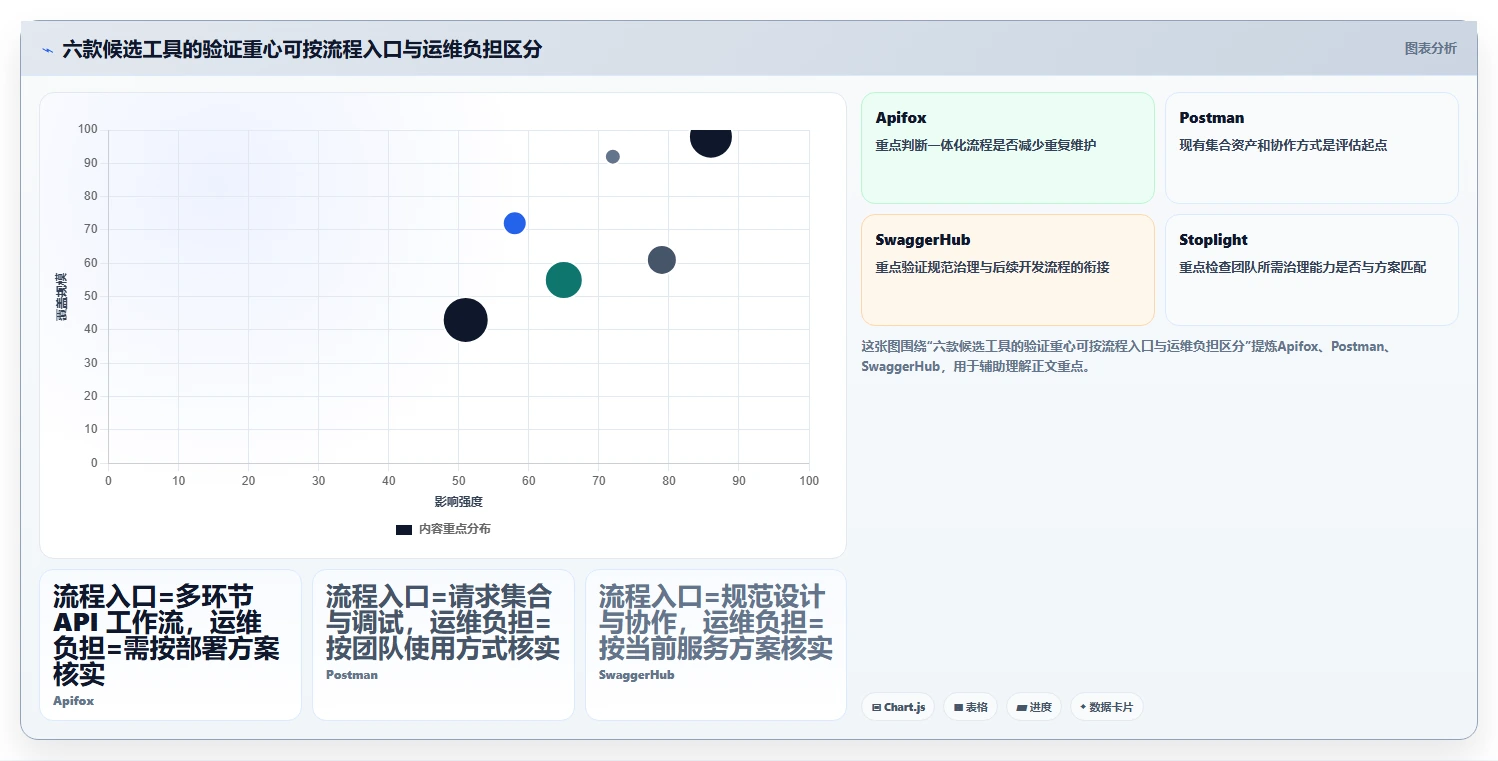Click text 重点验证规范治理与后续开发流程的衔接
The height and width of the screenshot is (761, 1498).
pyautogui.click(x=992, y=267)
